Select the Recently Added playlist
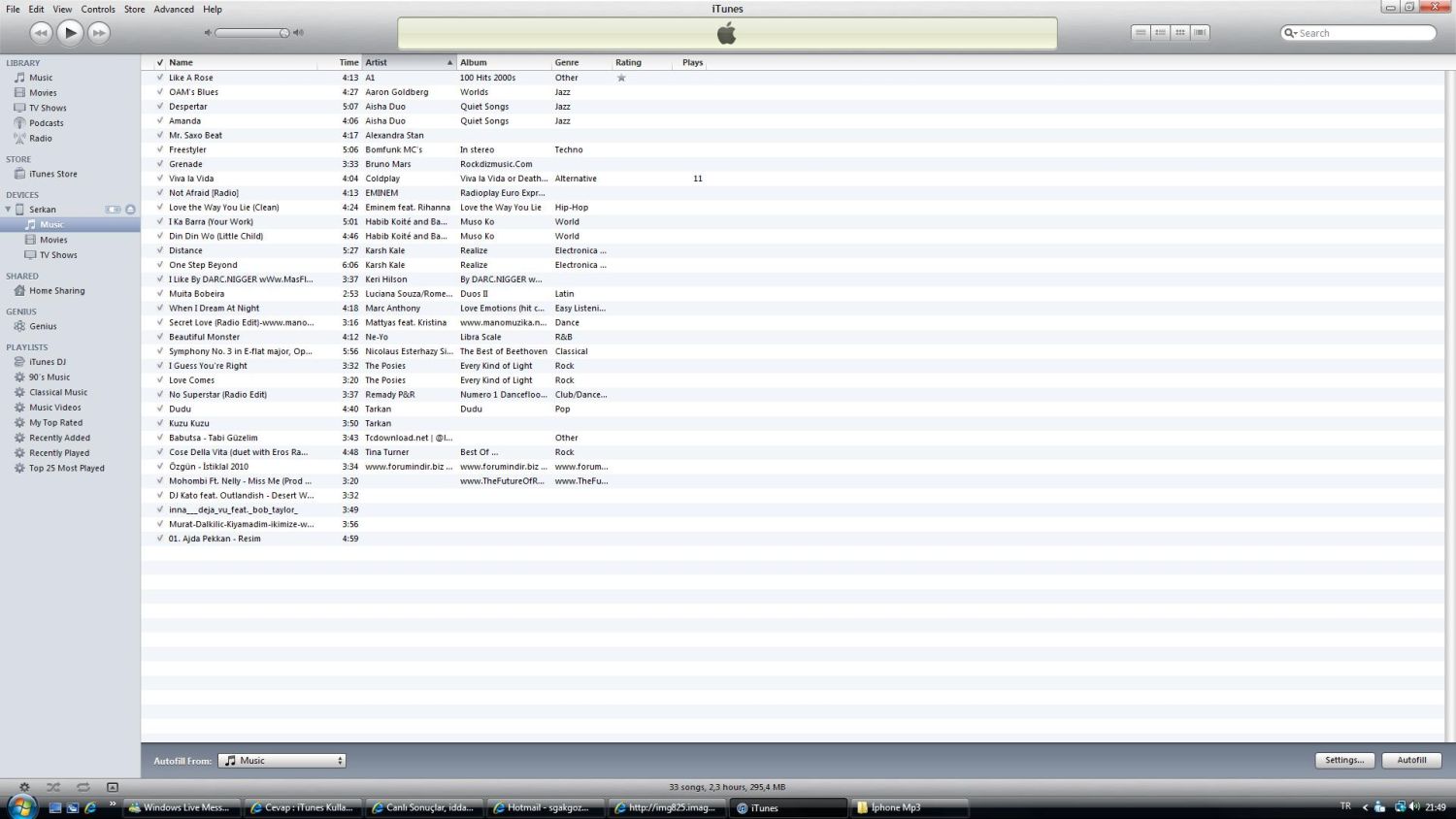 point(59,438)
